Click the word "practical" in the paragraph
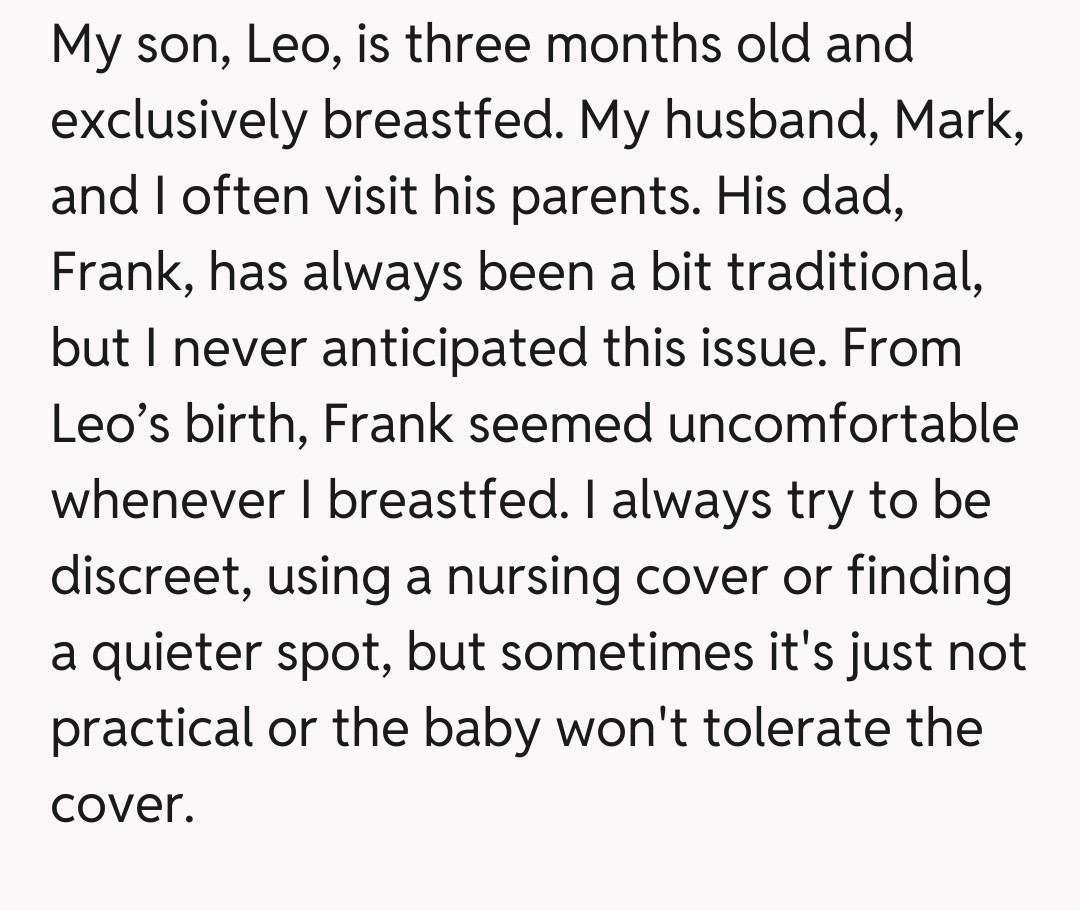 click(152, 728)
